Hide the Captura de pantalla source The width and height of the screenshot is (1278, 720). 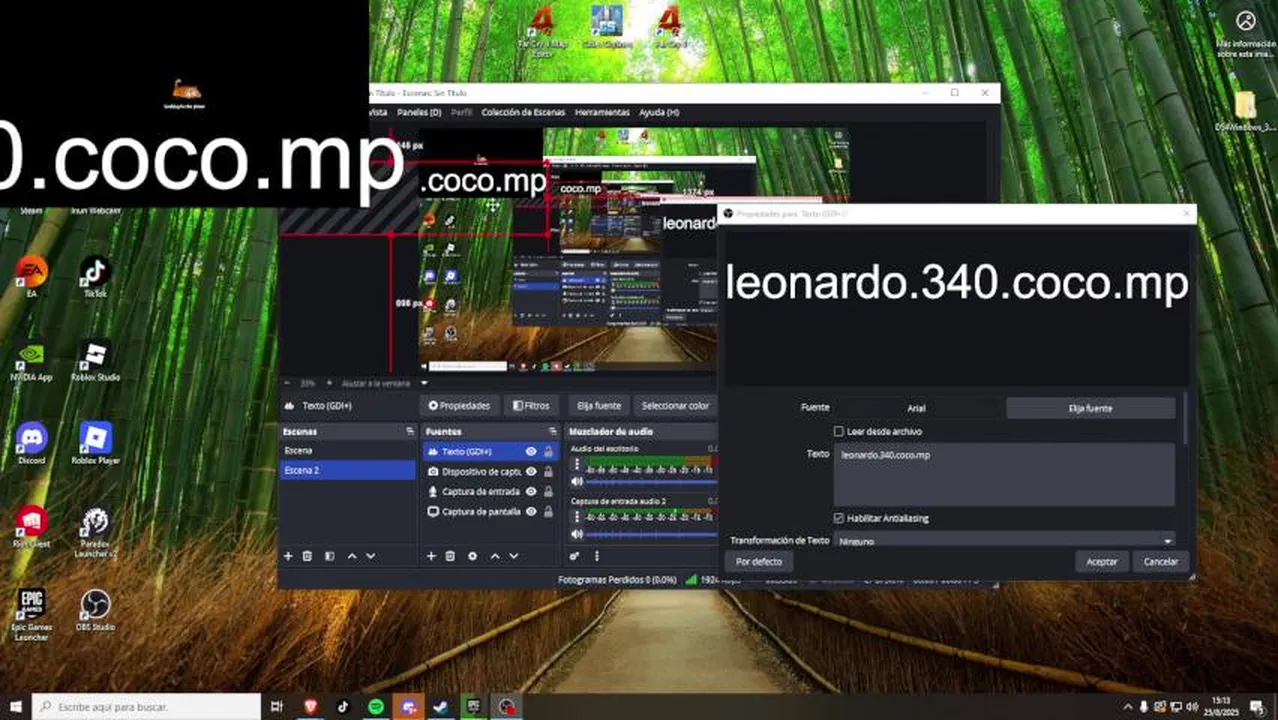click(531, 512)
